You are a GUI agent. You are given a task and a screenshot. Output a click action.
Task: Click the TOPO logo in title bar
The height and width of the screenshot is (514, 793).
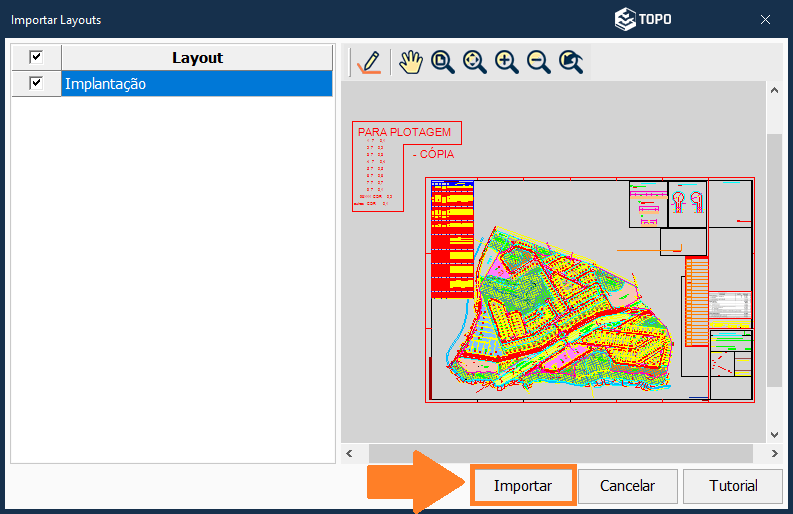tap(643, 19)
